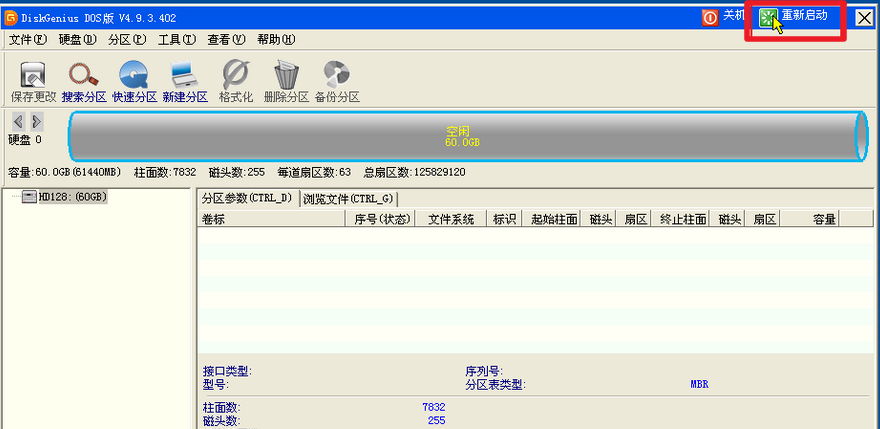Click the green restart icon beside 重新启动
The image size is (880, 429).
768,18
